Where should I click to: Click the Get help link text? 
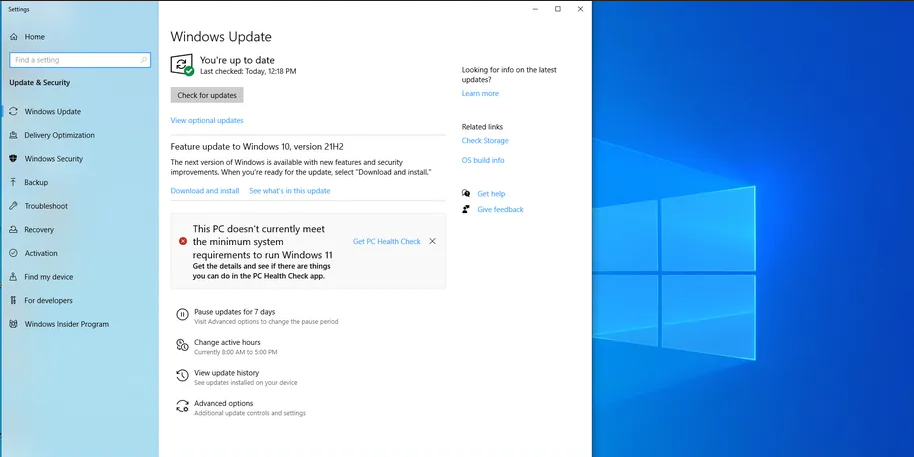[x=491, y=194]
